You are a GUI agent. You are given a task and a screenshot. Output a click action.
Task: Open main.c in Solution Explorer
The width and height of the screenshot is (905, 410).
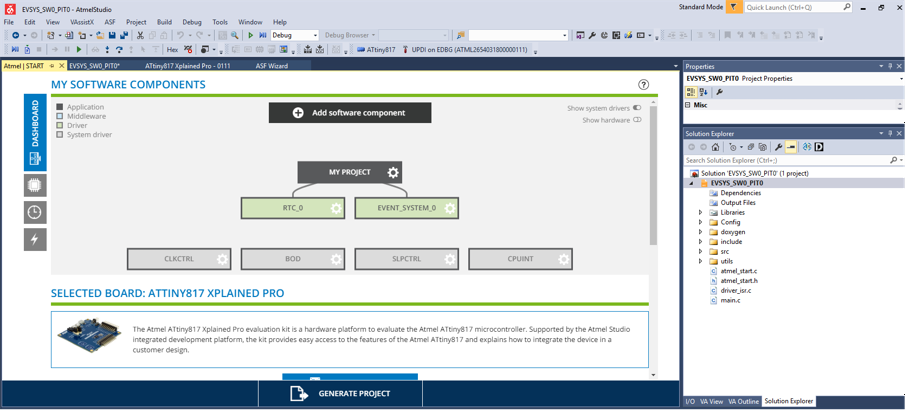(x=730, y=300)
